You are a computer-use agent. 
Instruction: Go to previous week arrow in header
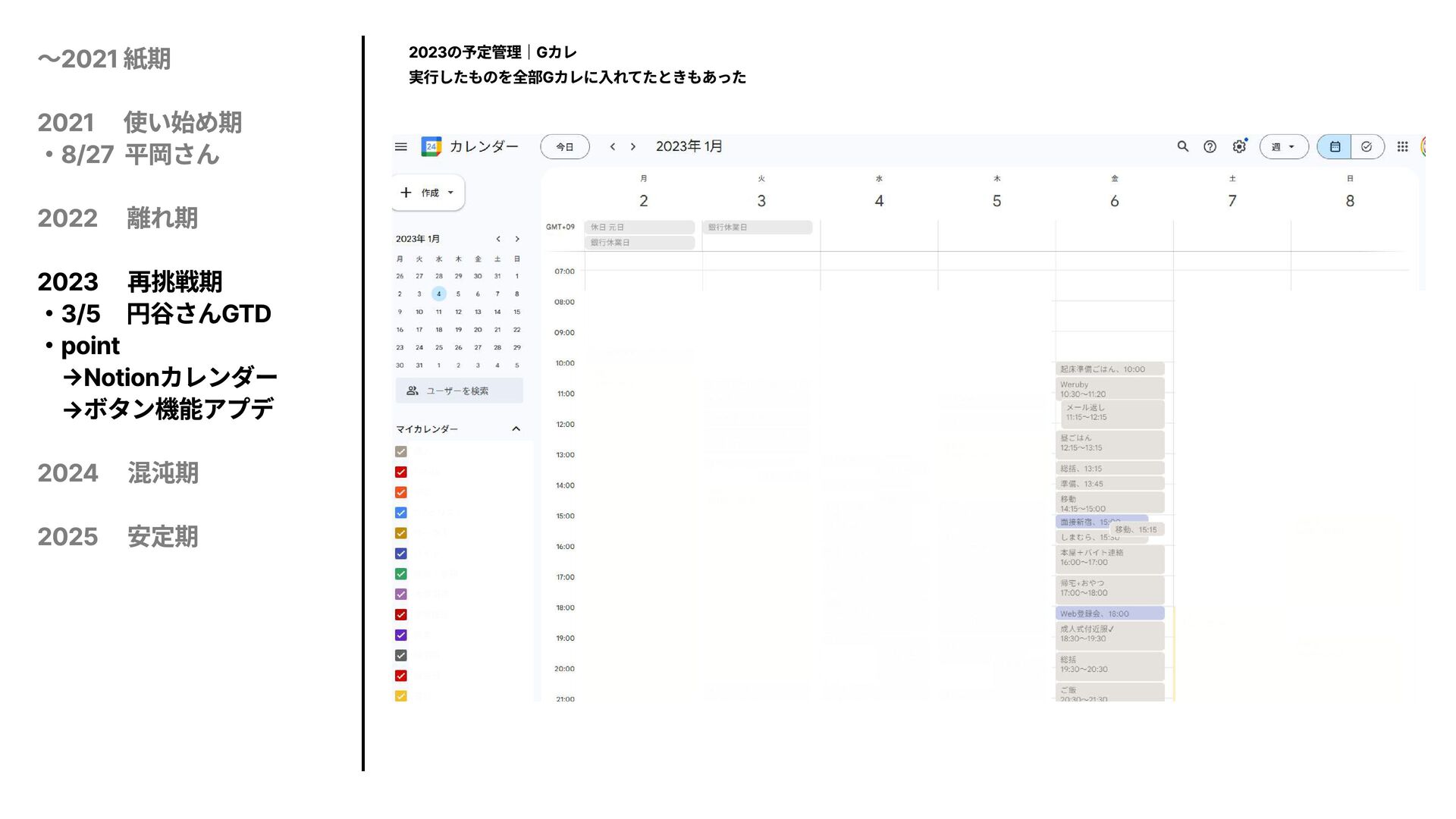pos(613,146)
